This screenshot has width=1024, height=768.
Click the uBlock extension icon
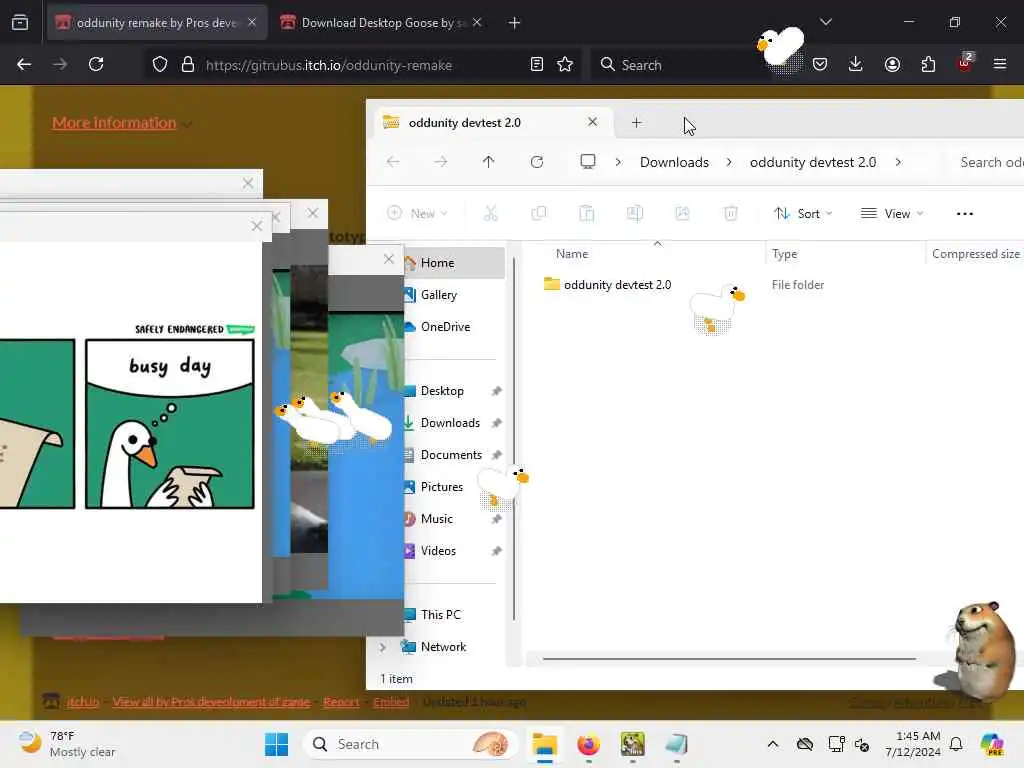coord(965,63)
